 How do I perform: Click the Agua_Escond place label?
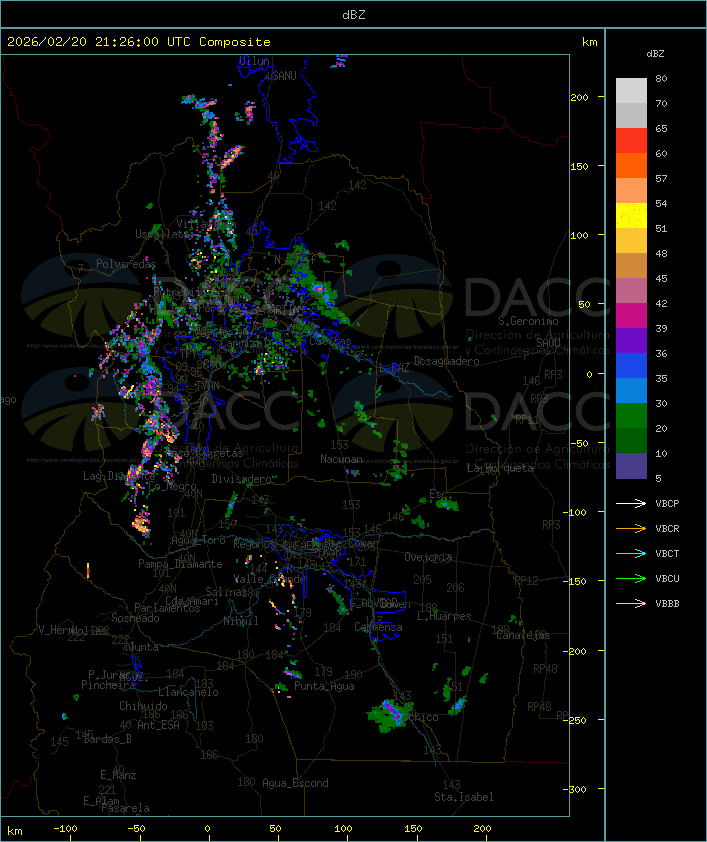click(295, 783)
